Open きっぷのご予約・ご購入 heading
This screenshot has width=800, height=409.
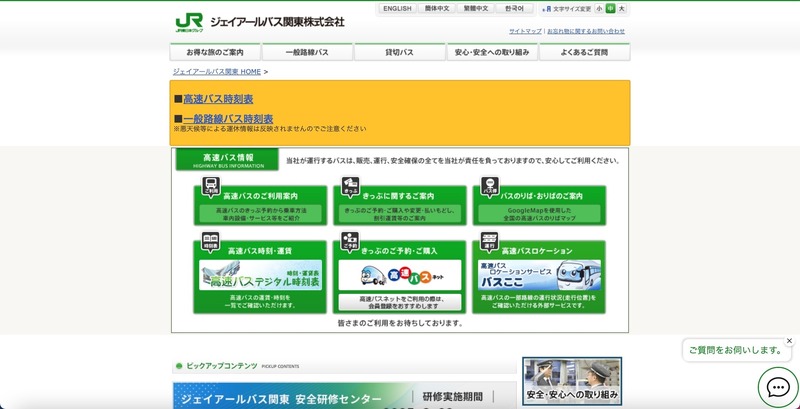click(399, 251)
